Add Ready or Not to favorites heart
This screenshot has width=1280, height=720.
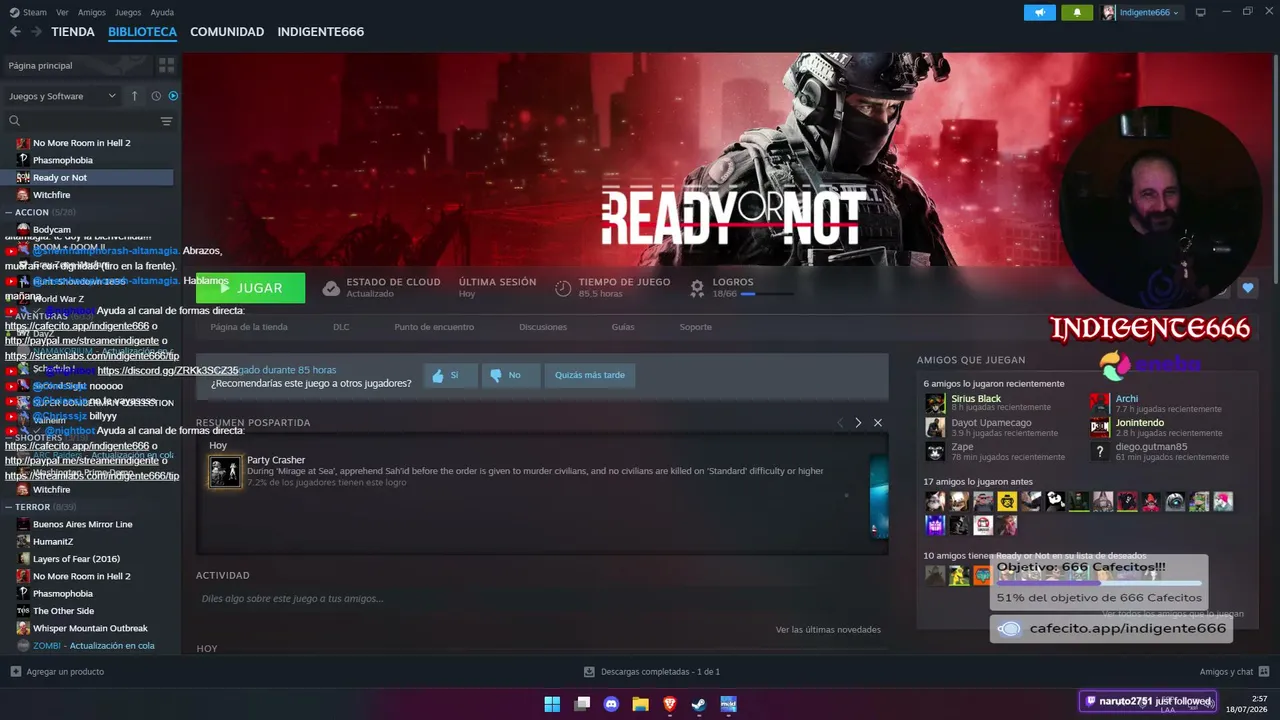tap(1248, 288)
